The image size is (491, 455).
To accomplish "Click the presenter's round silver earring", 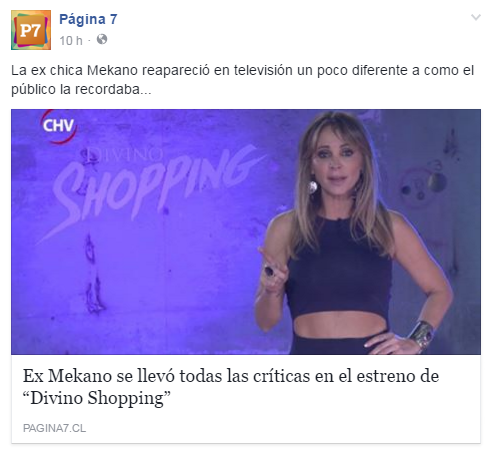I will tap(312, 186).
